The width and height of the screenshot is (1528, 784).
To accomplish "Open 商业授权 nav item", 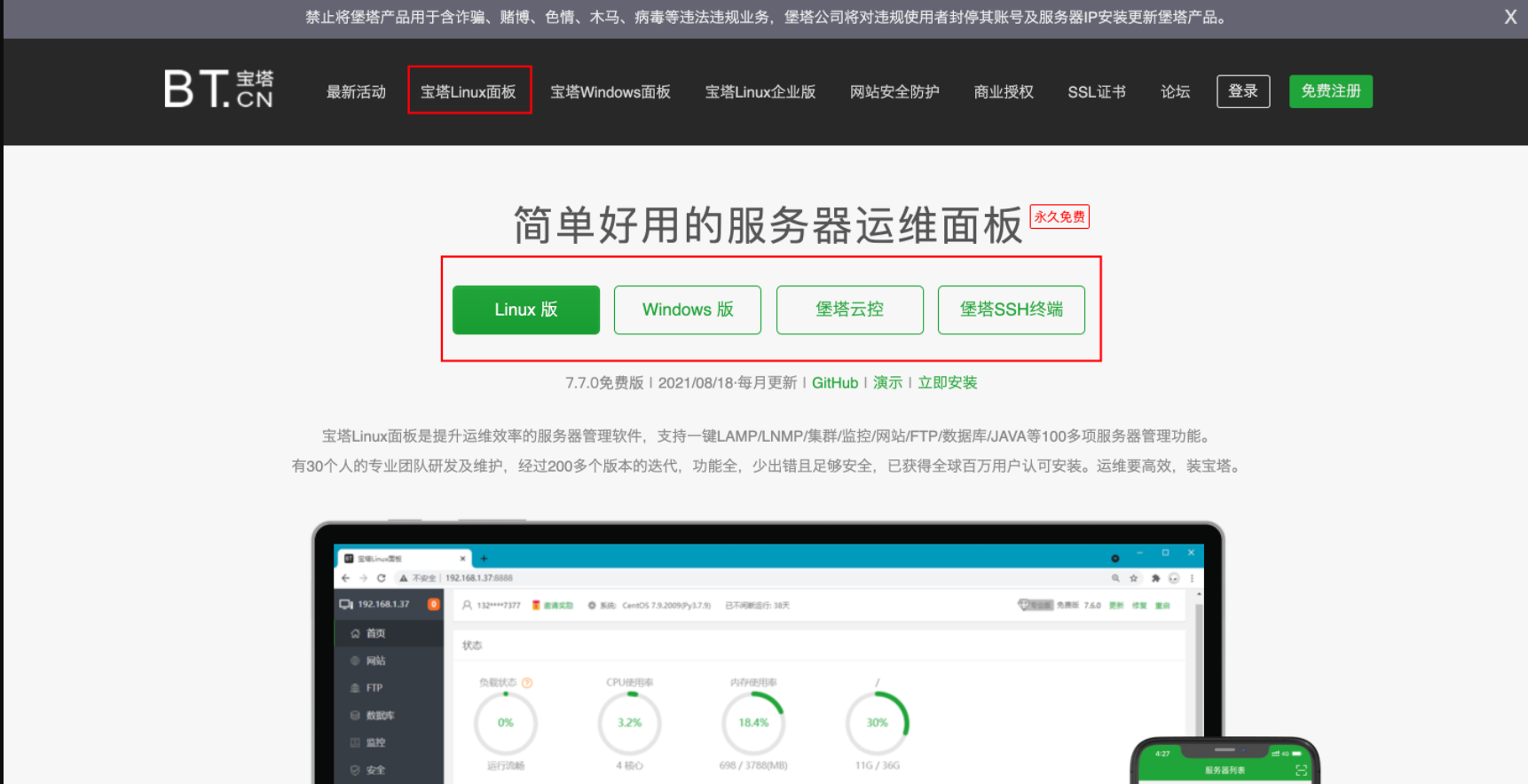I will click(x=1004, y=91).
